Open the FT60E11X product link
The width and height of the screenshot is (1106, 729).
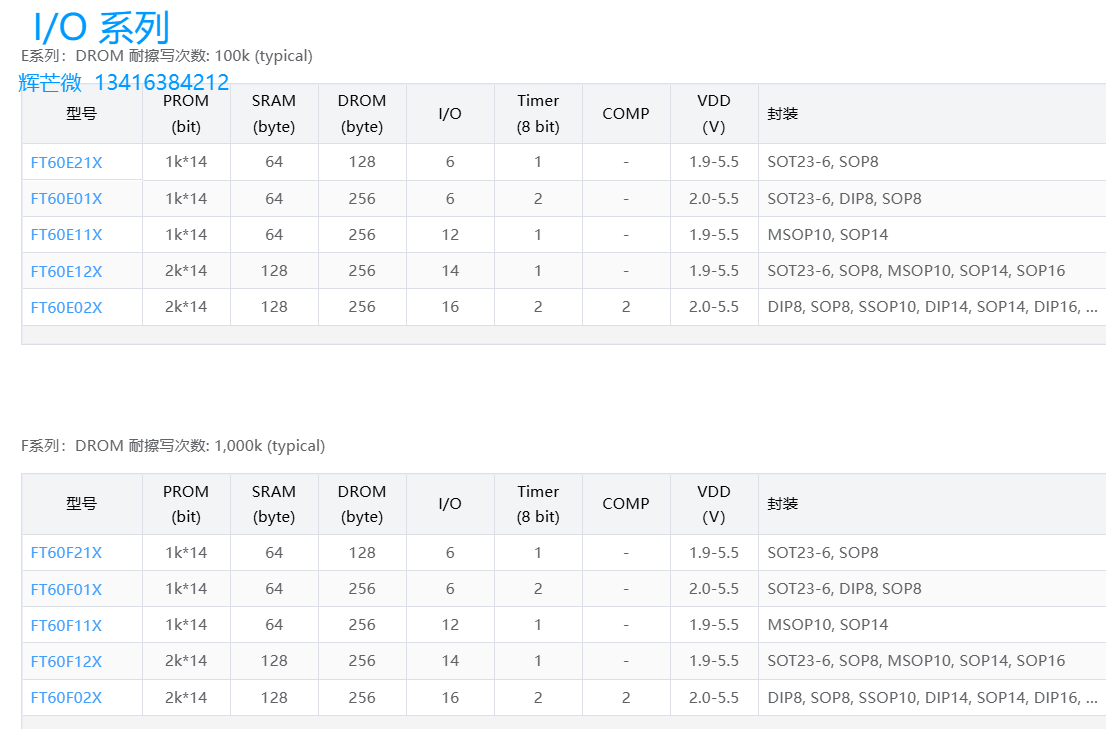pos(66,235)
